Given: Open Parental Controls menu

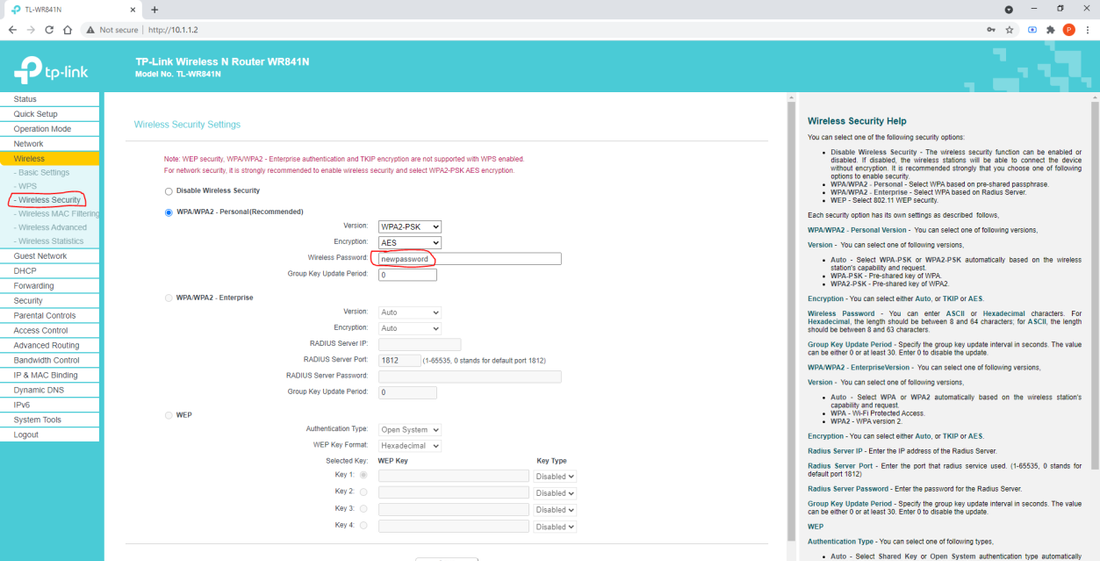Looking at the screenshot, I should pyautogui.click(x=49, y=316).
